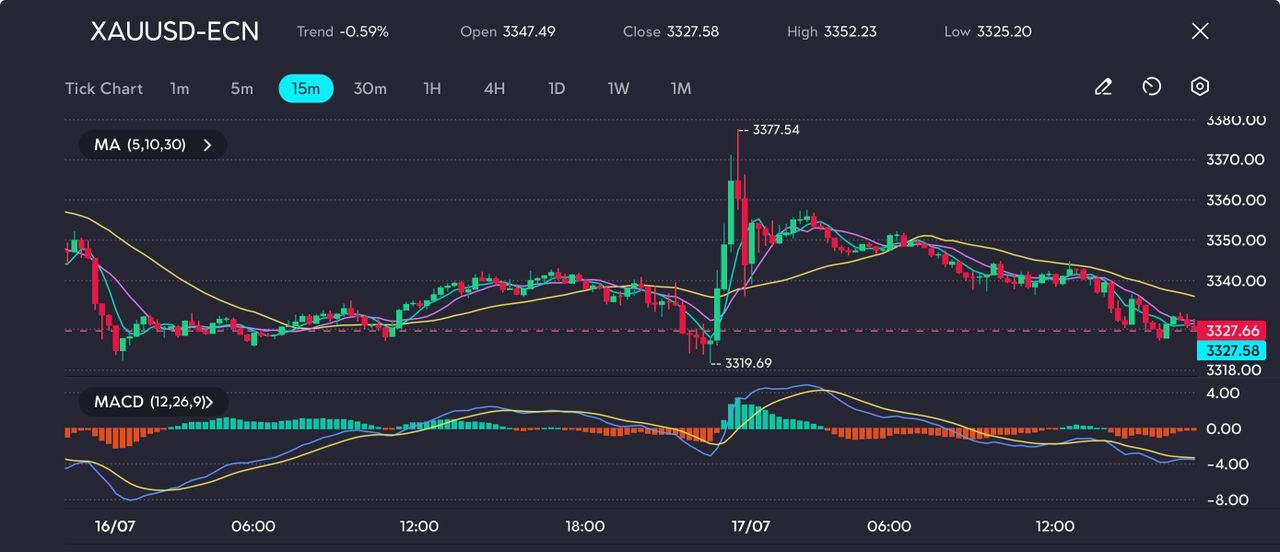Switch to the 30m timeframe

pos(370,89)
